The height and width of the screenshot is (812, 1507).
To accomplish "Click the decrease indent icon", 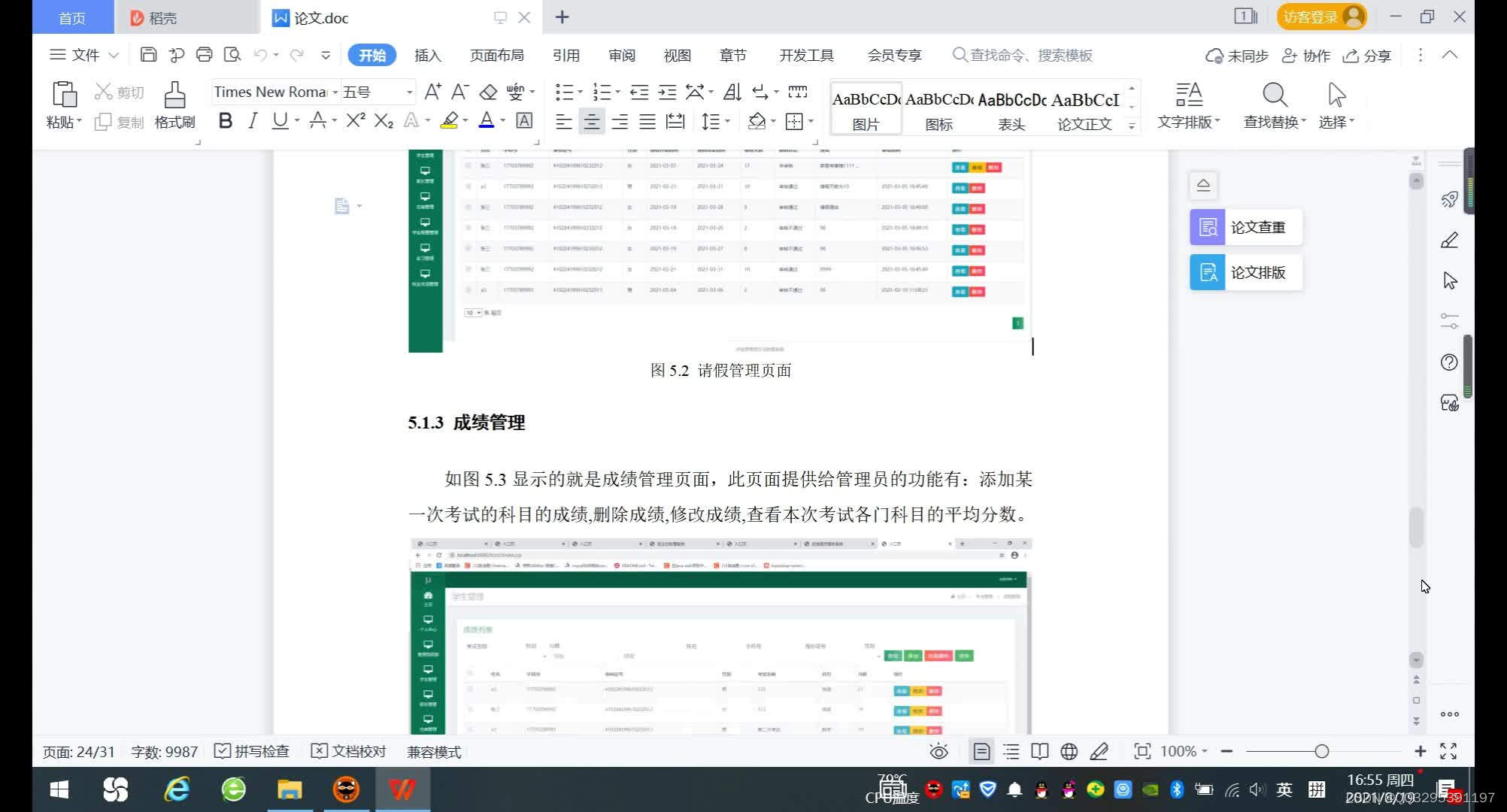I will coord(639,92).
